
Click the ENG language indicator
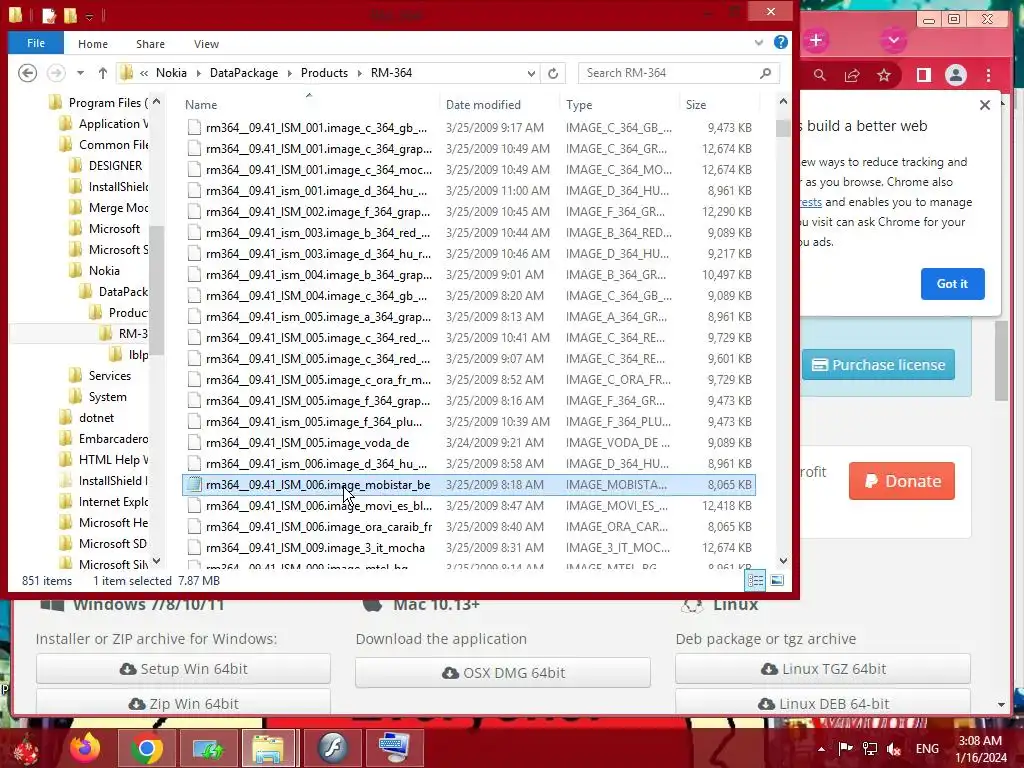tap(927, 748)
